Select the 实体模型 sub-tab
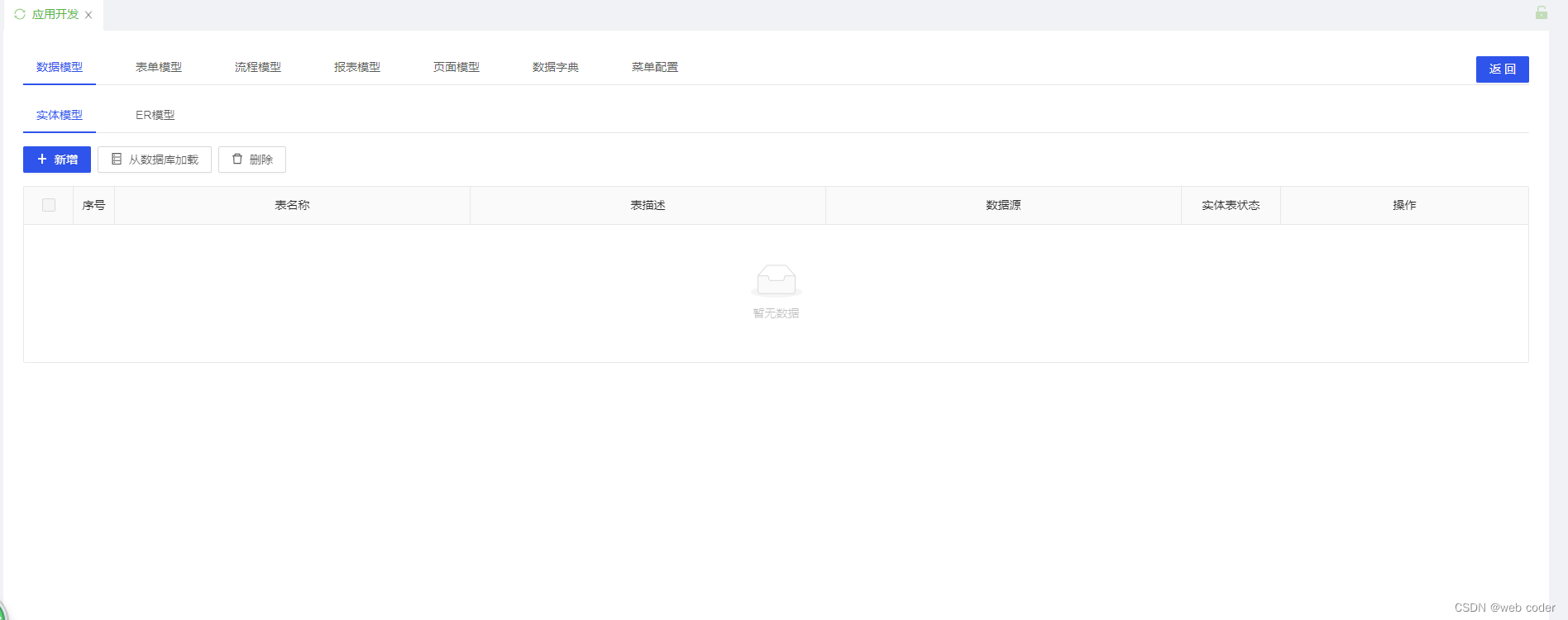1568x620 pixels. tap(60, 115)
